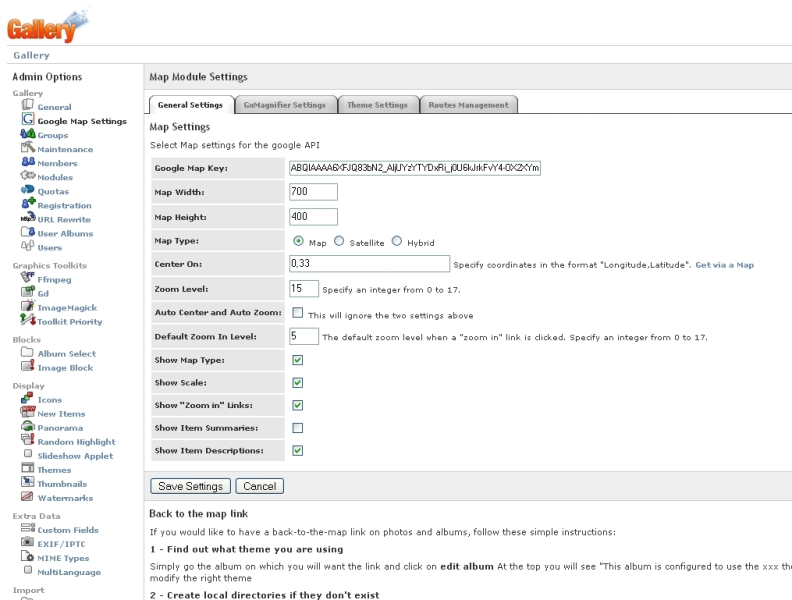Image resolution: width=792 pixels, height=600 pixels.
Task: Click the ImageMagick wand icon
Action: click(x=27, y=306)
